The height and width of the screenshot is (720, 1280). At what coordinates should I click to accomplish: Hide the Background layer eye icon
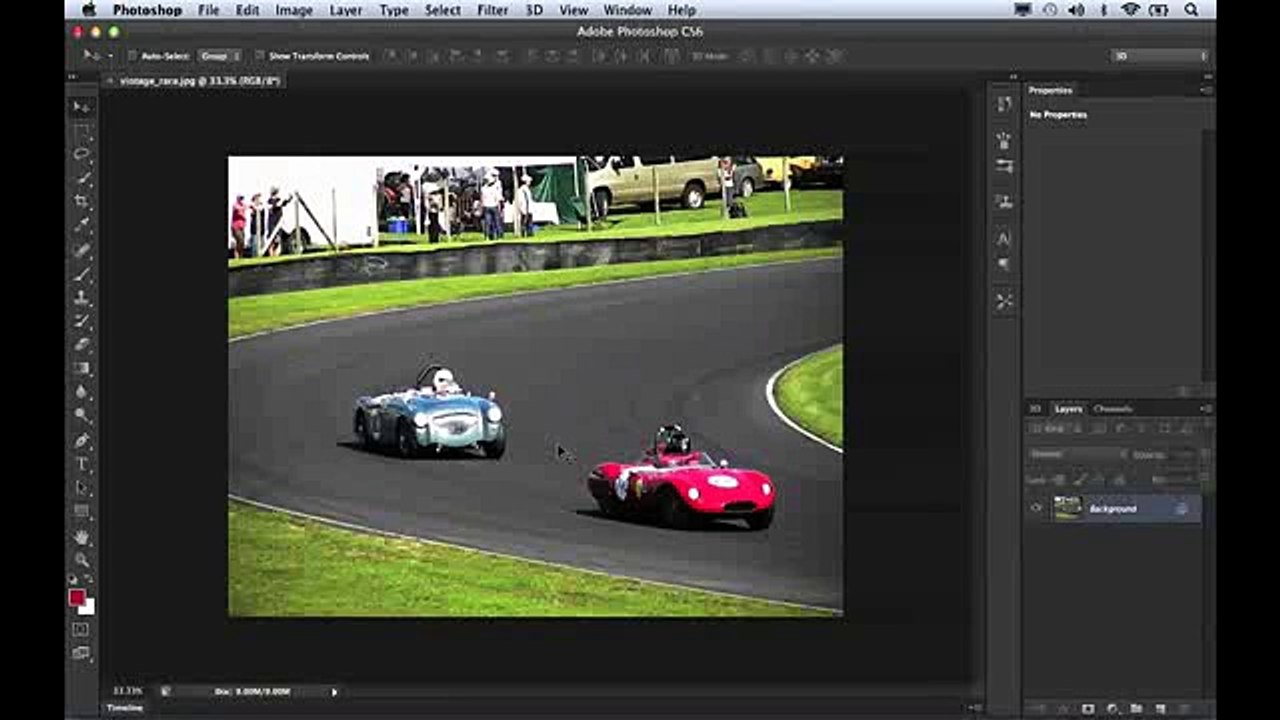coord(1036,509)
